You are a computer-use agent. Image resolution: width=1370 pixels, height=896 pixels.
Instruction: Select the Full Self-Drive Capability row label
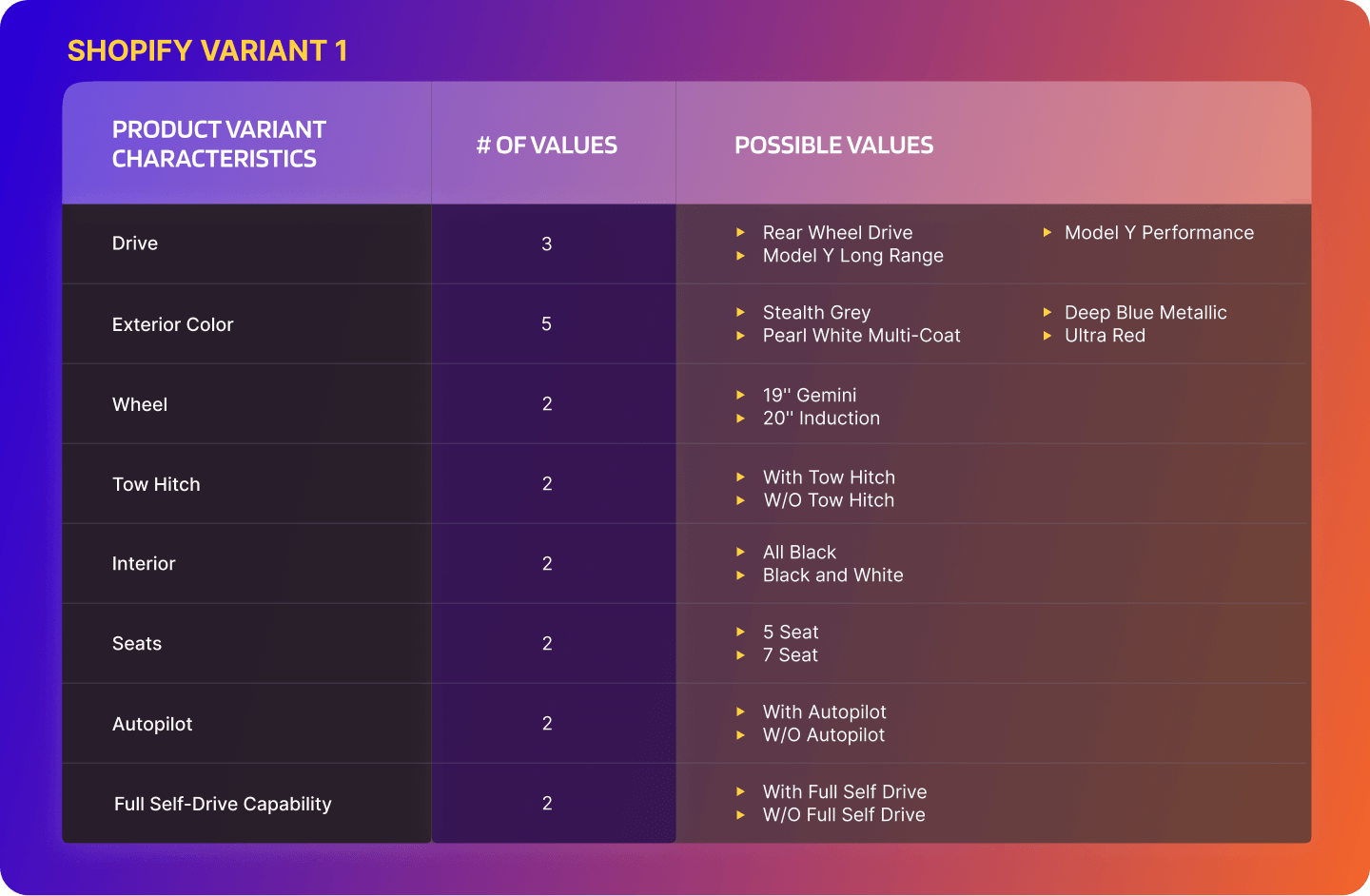pos(223,804)
